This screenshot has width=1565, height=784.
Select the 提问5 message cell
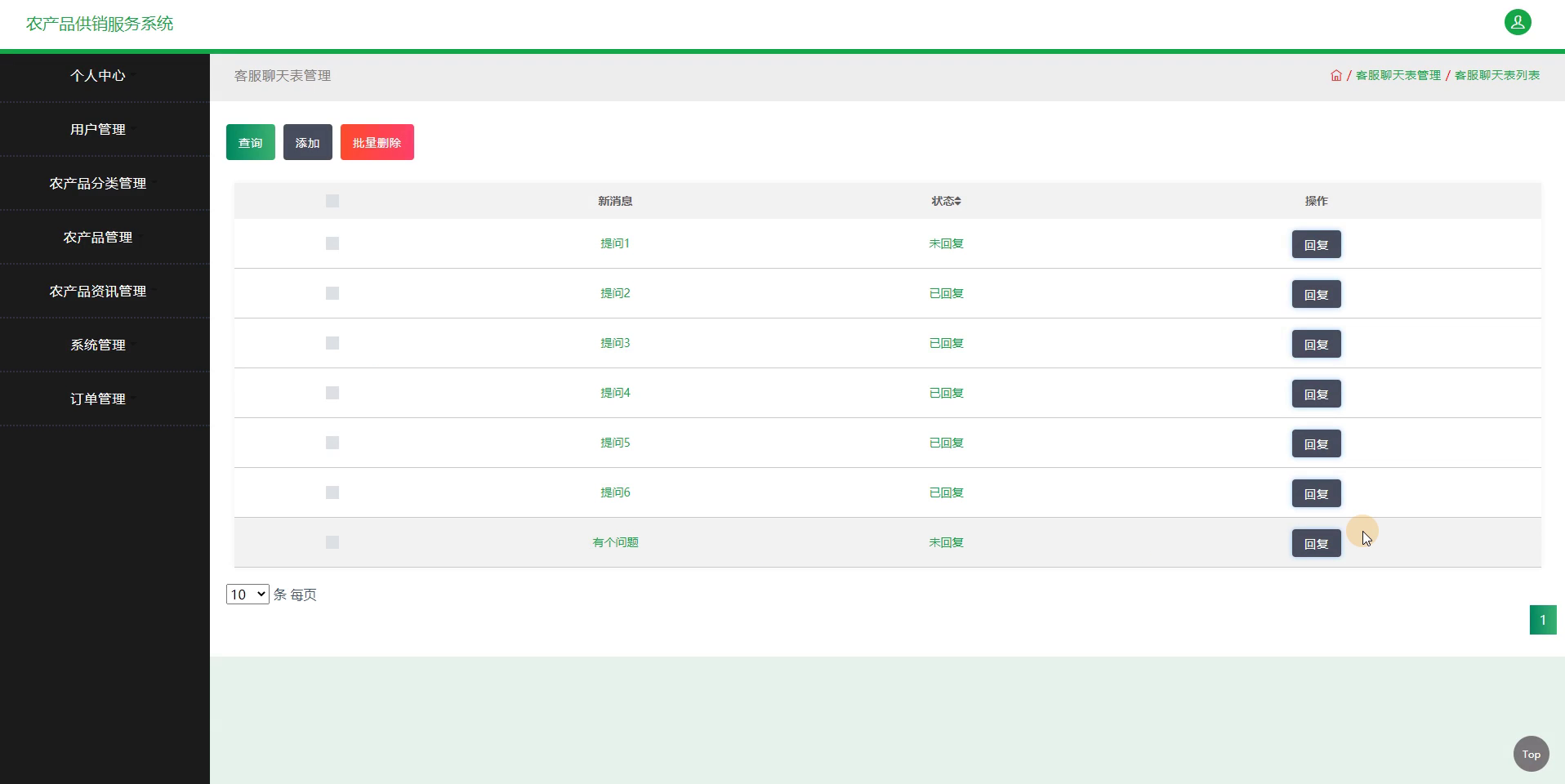(x=615, y=443)
